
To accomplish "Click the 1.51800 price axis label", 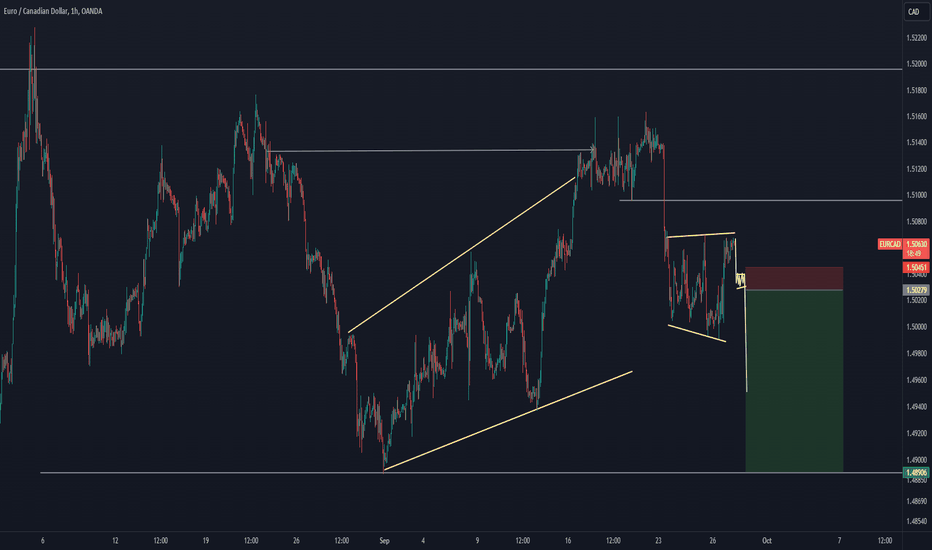I will click(x=917, y=90).
